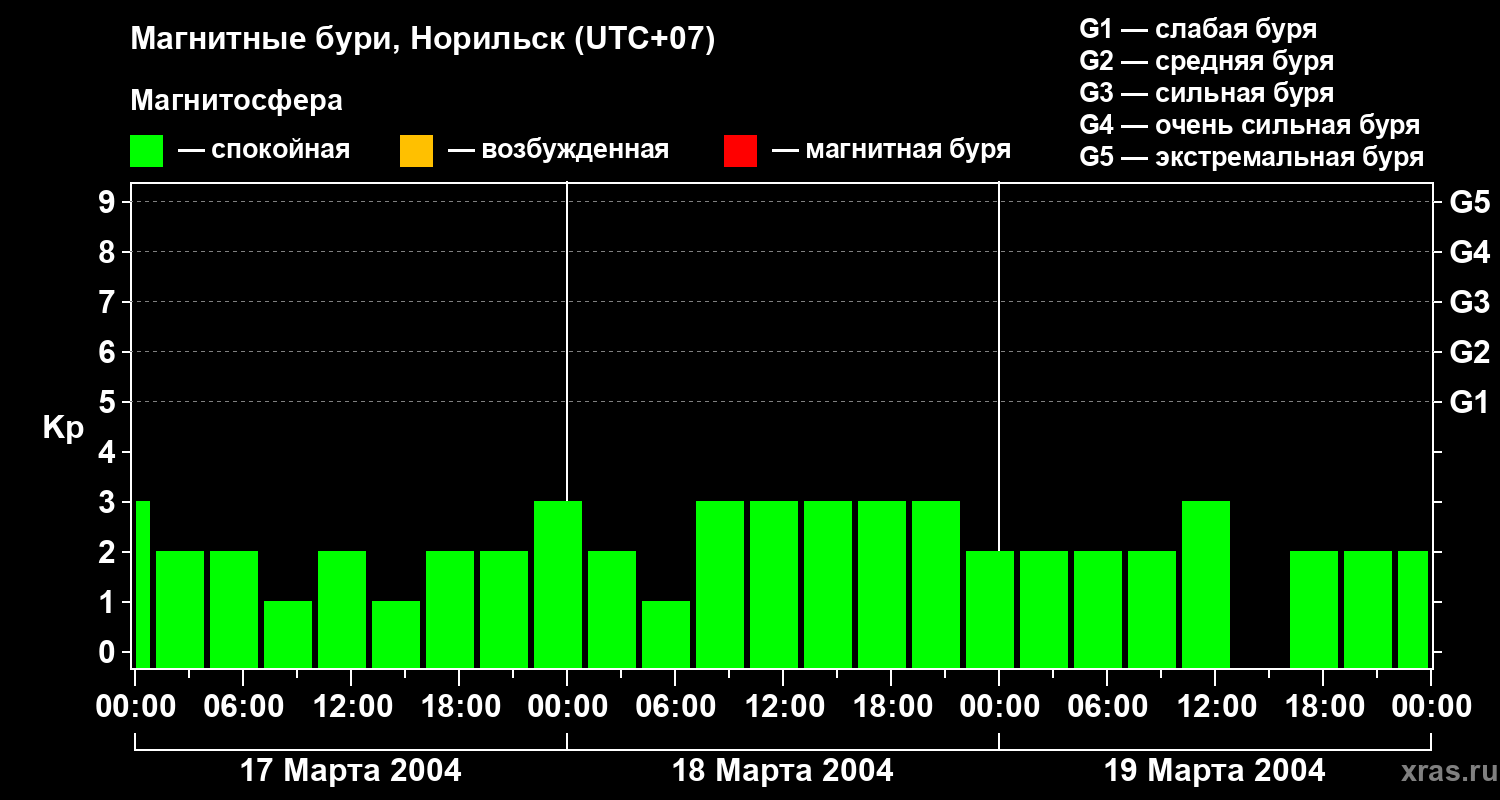Click the '— магнитная буря' legend label
The width and height of the screenshot is (1500, 800).
(892, 150)
